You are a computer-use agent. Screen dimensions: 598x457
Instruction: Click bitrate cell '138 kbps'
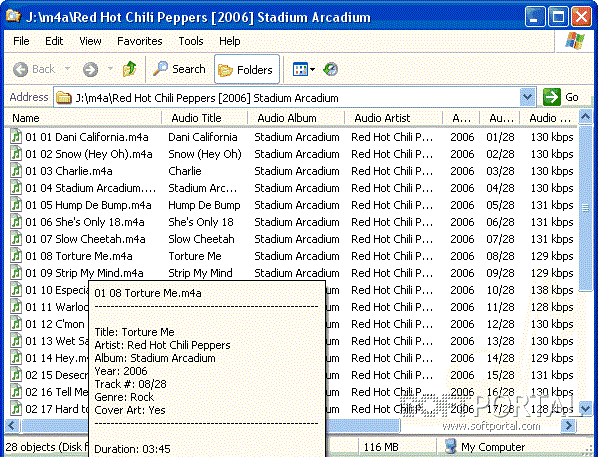point(552,290)
